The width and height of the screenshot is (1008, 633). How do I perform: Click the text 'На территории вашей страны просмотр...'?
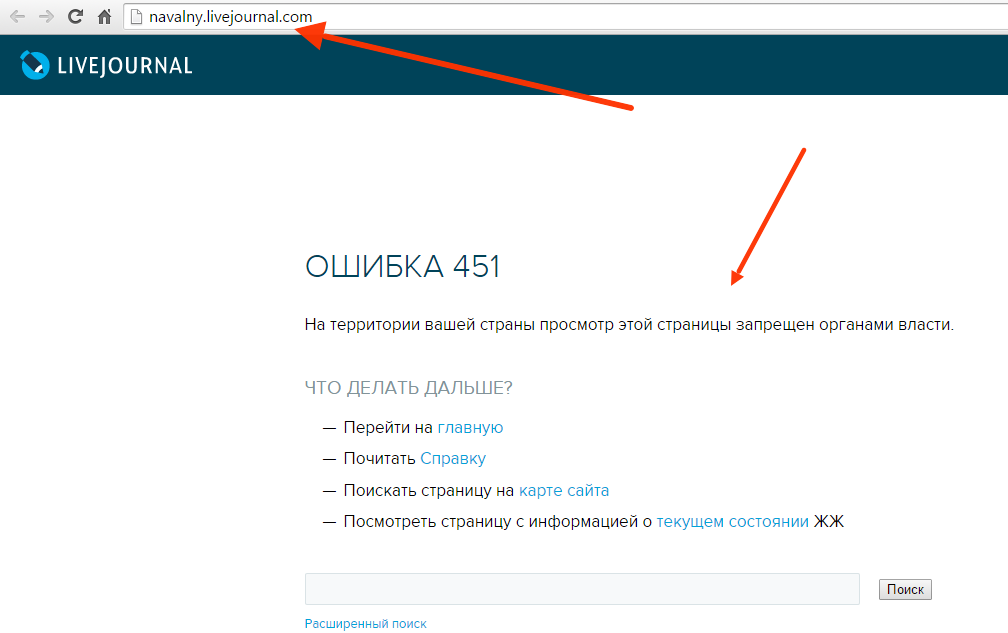629,325
